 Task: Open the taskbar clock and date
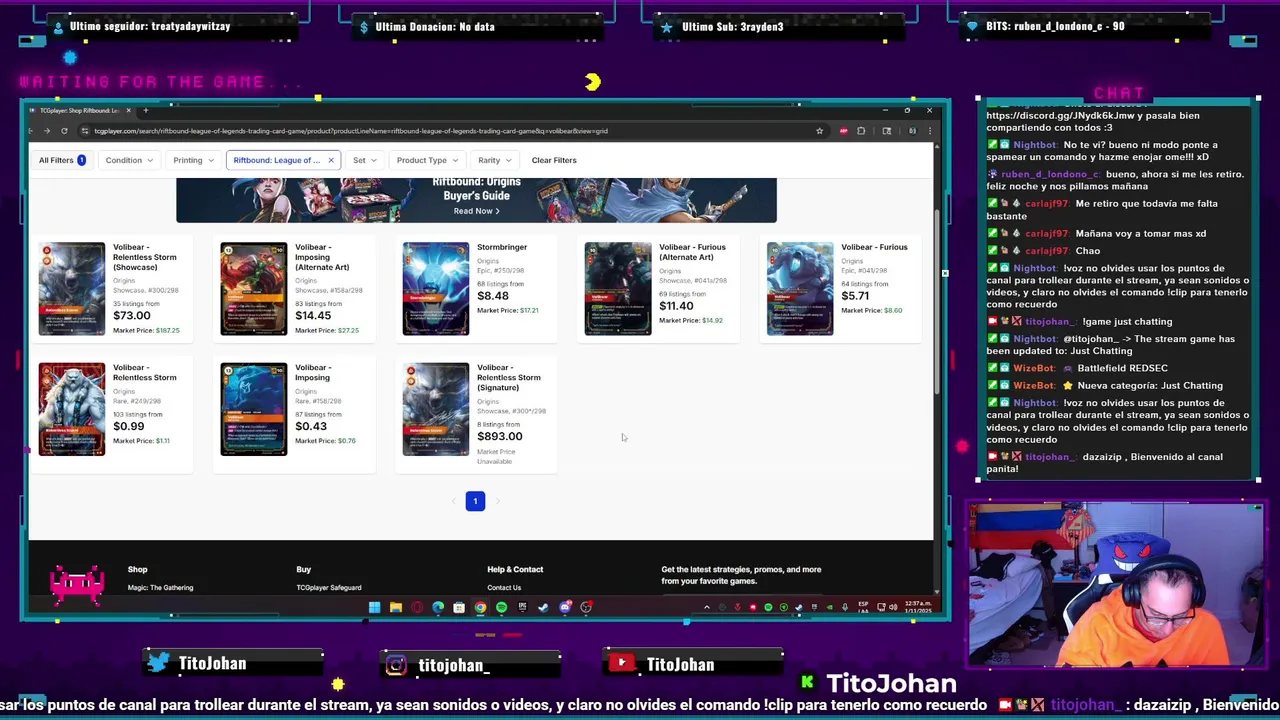(x=918, y=607)
